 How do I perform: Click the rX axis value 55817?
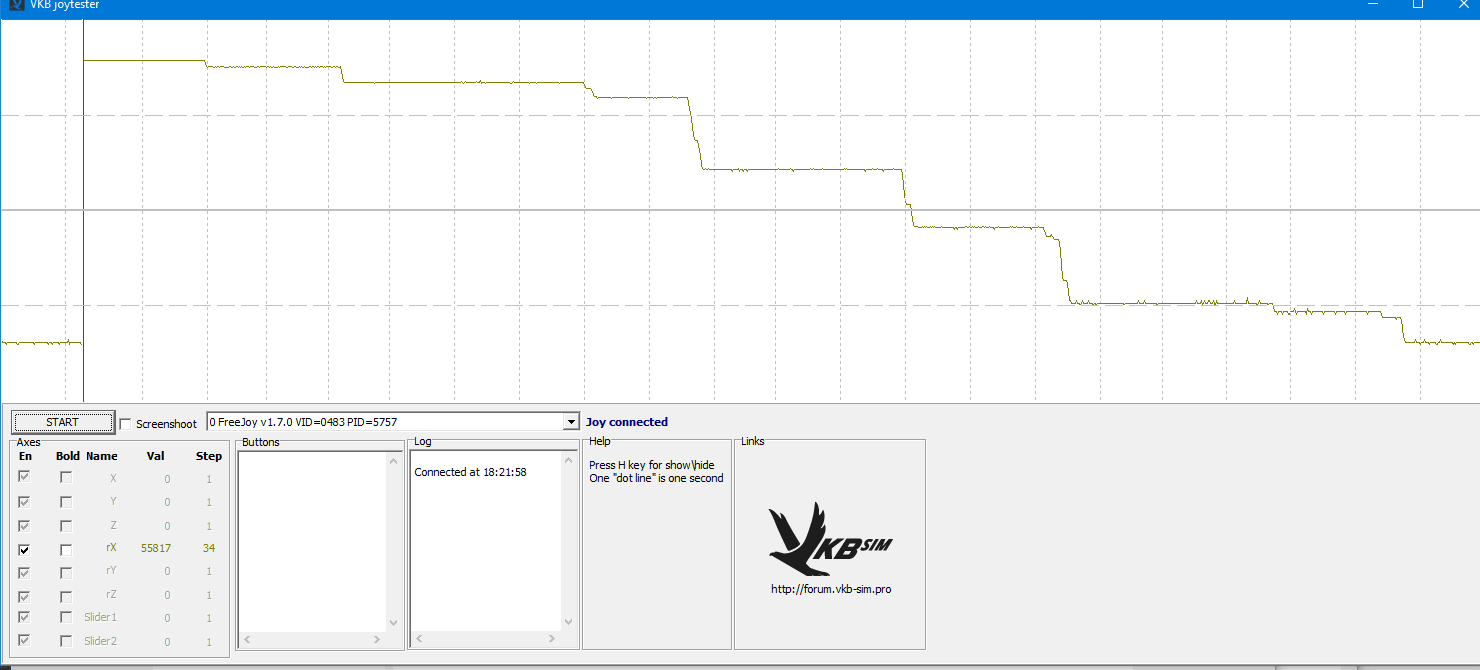(155, 548)
